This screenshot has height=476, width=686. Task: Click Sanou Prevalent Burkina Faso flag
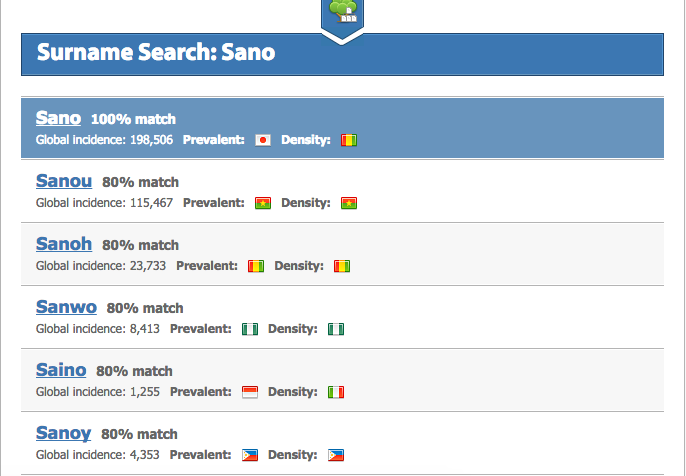[x=263, y=203]
